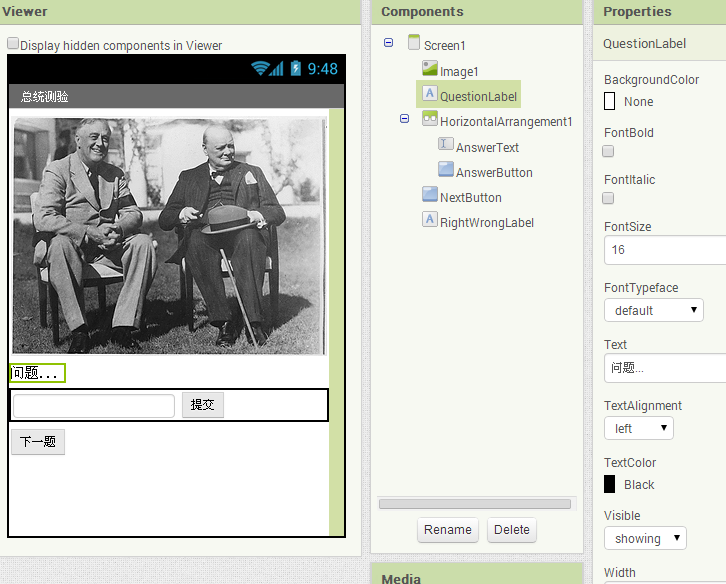This screenshot has width=726, height=584.
Task: Click the NextButton component icon
Action: (430, 195)
